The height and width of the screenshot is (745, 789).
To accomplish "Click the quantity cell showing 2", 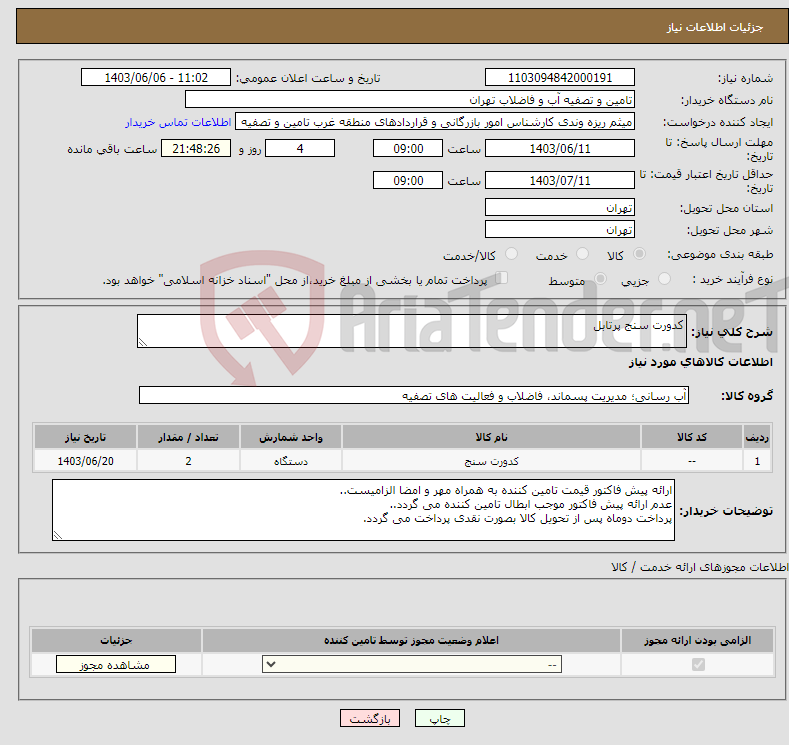I will coord(188,461).
